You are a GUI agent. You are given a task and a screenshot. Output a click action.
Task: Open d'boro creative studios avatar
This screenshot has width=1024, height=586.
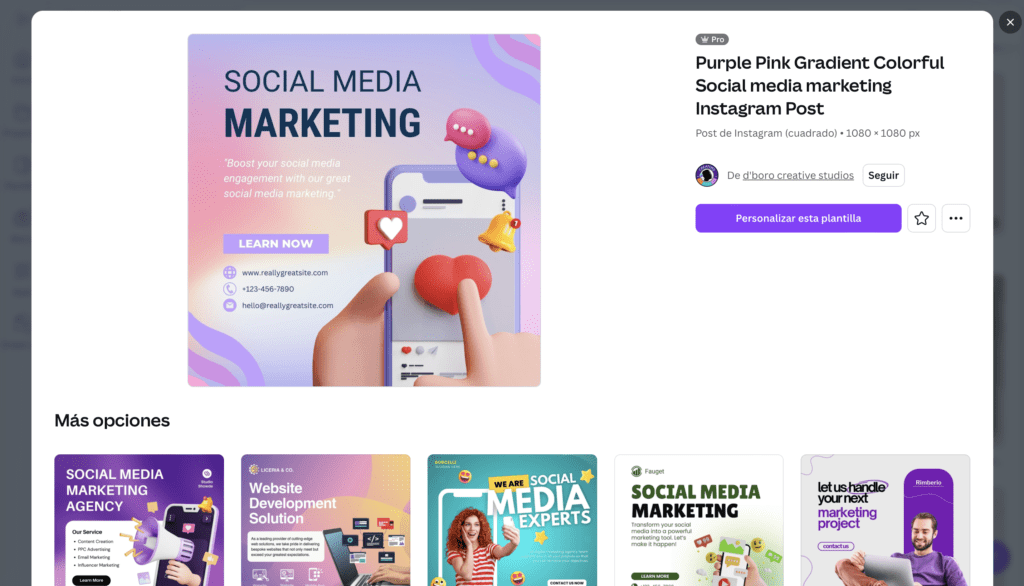click(707, 175)
